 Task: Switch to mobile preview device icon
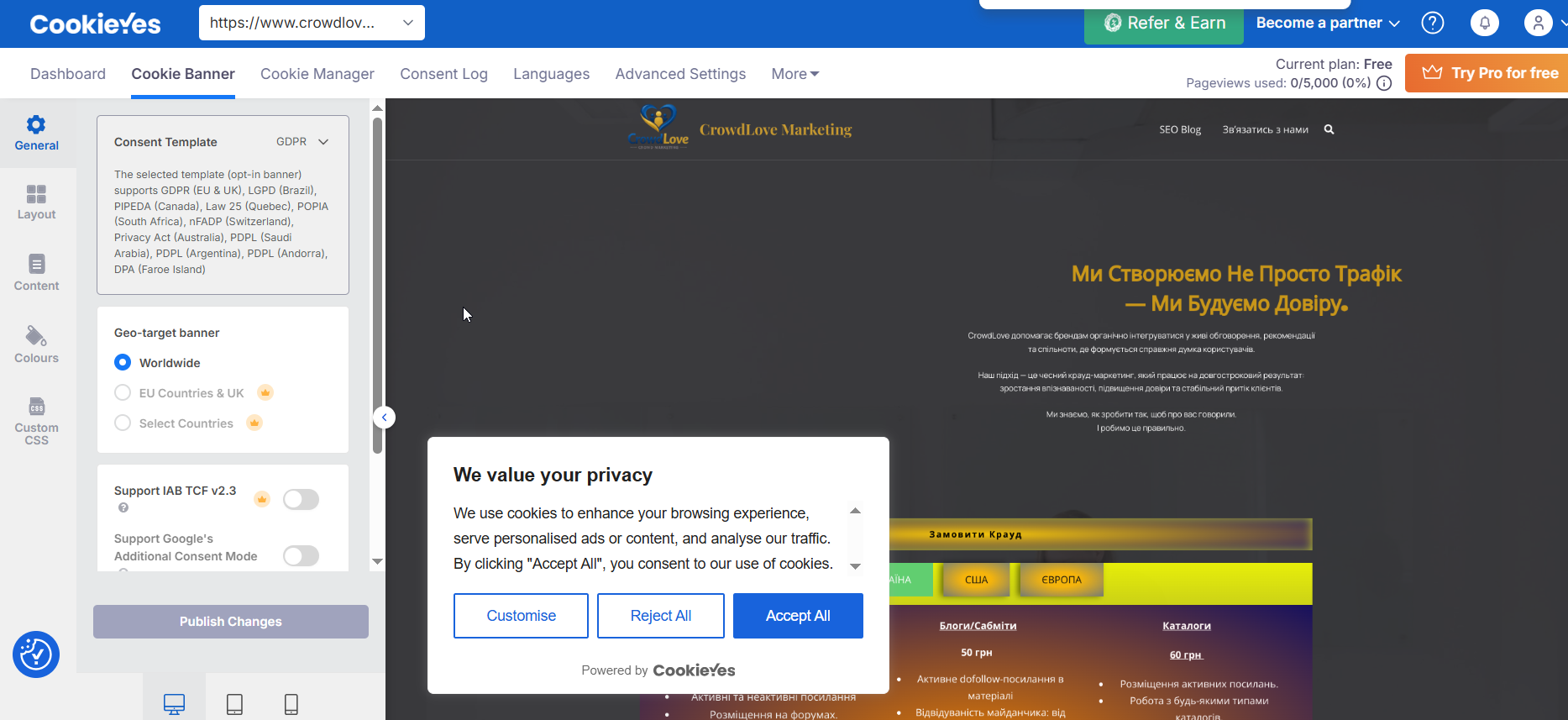291,703
